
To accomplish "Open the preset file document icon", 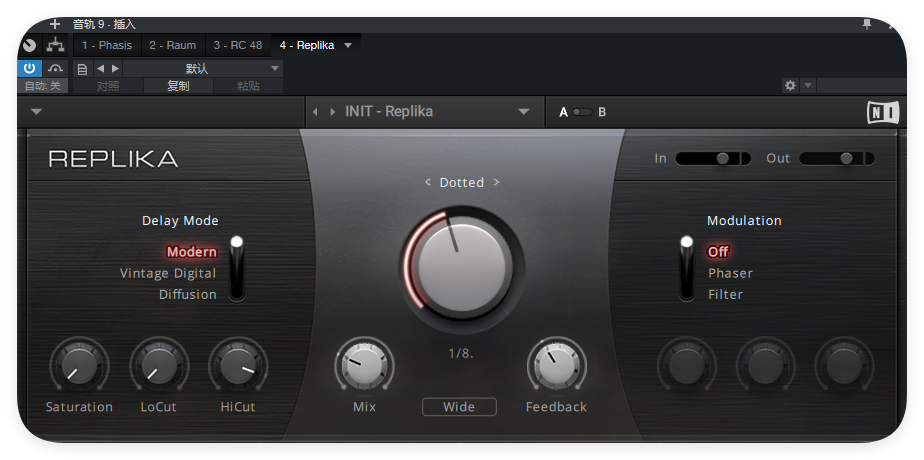I will [82, 69].
